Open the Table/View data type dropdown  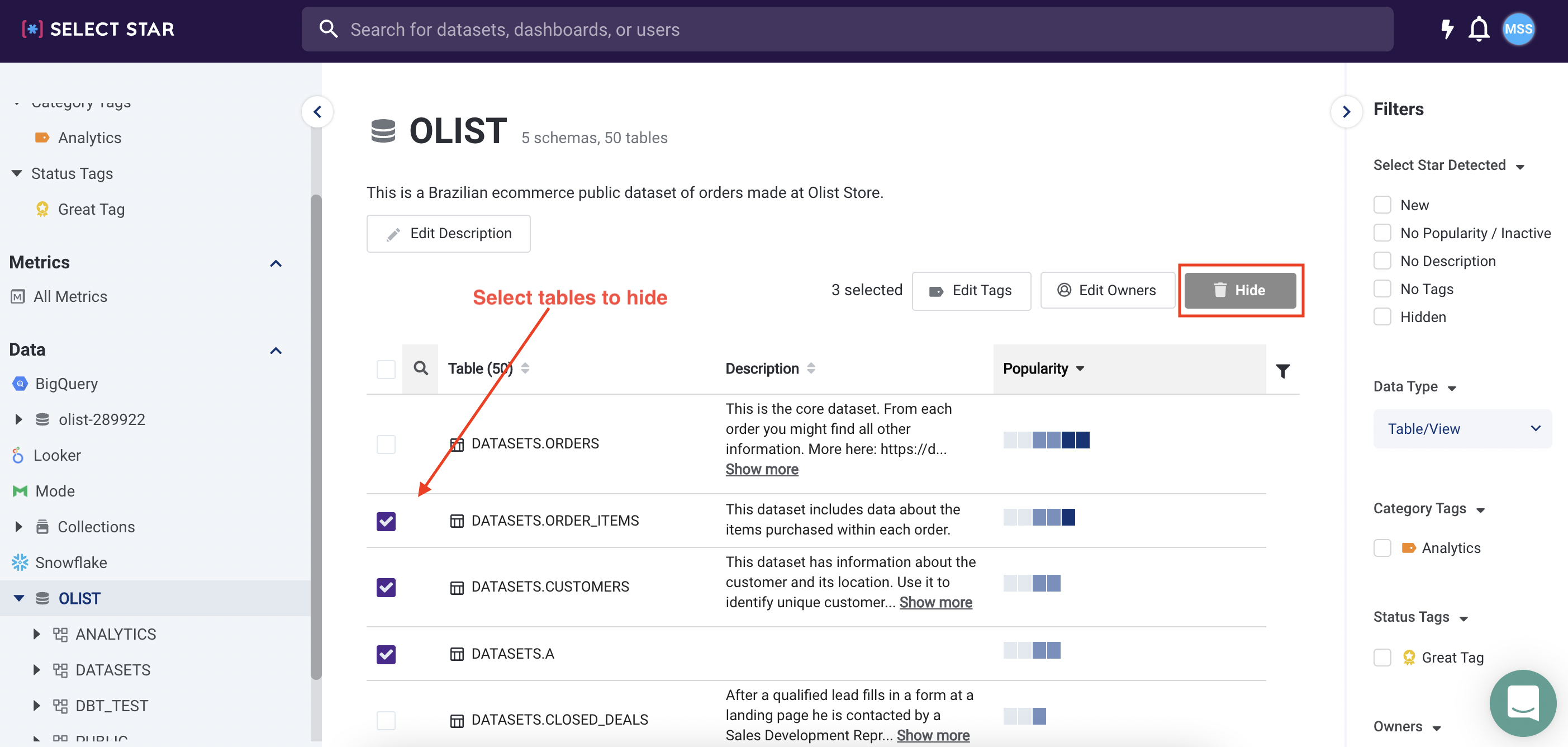[x=1463, y=429]
